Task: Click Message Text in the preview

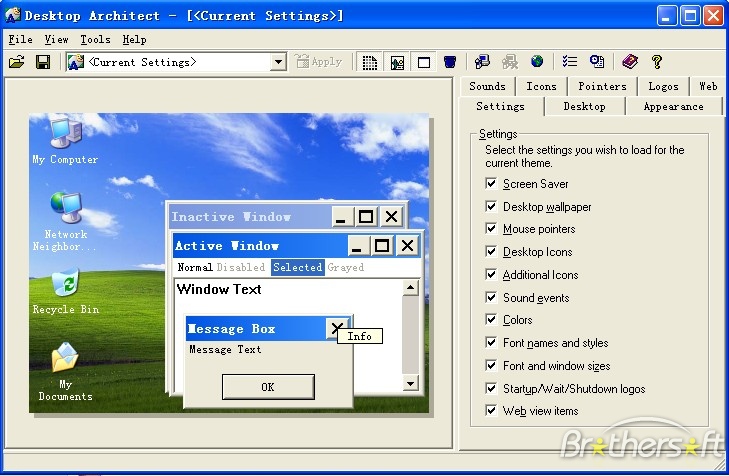Action: [225, 349]
